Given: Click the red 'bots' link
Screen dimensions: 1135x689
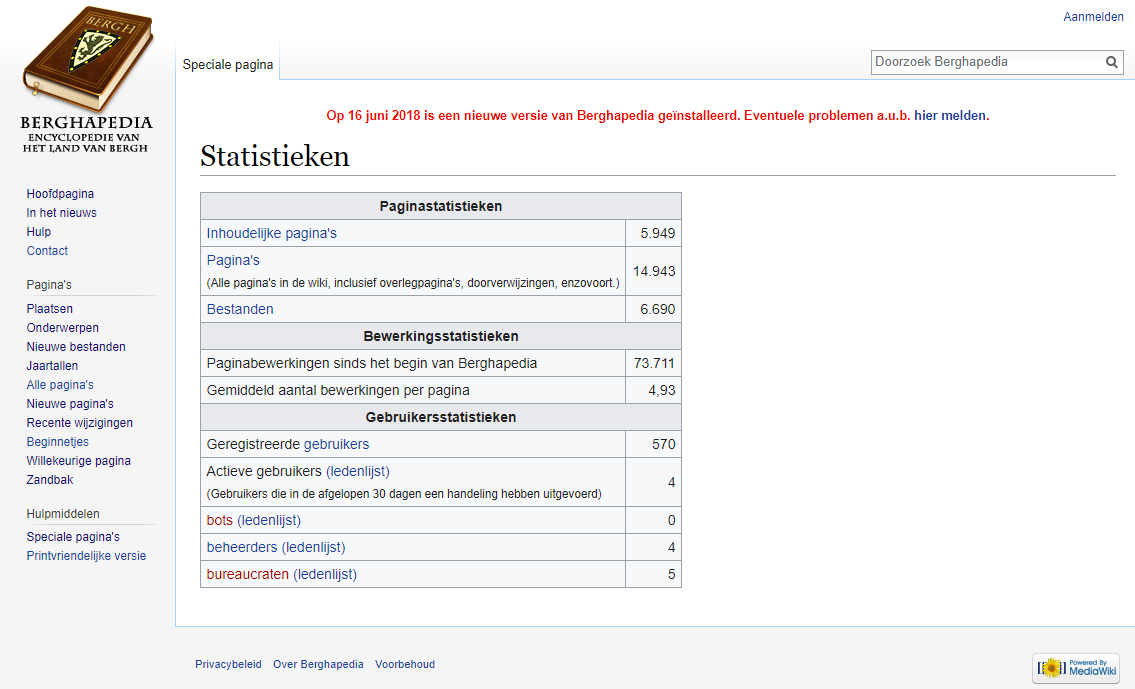Looking at the screenshot, I should [x=219, y=520].
